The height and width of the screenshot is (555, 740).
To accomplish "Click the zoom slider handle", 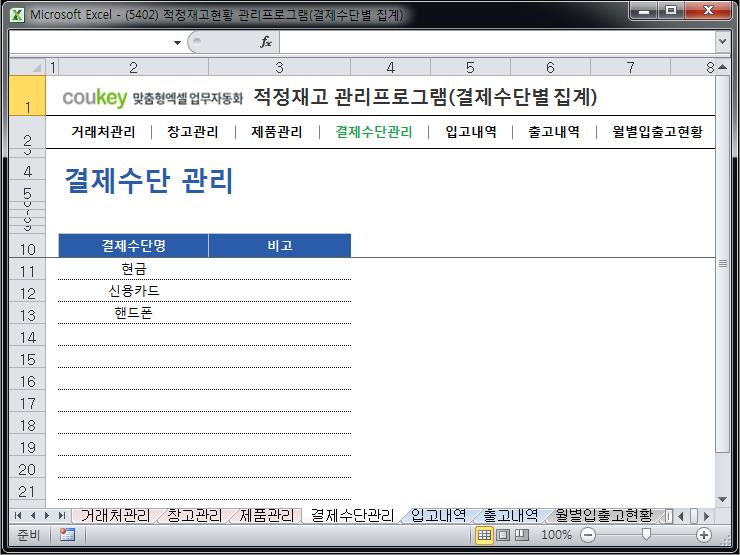I will [x=646, y=534].
